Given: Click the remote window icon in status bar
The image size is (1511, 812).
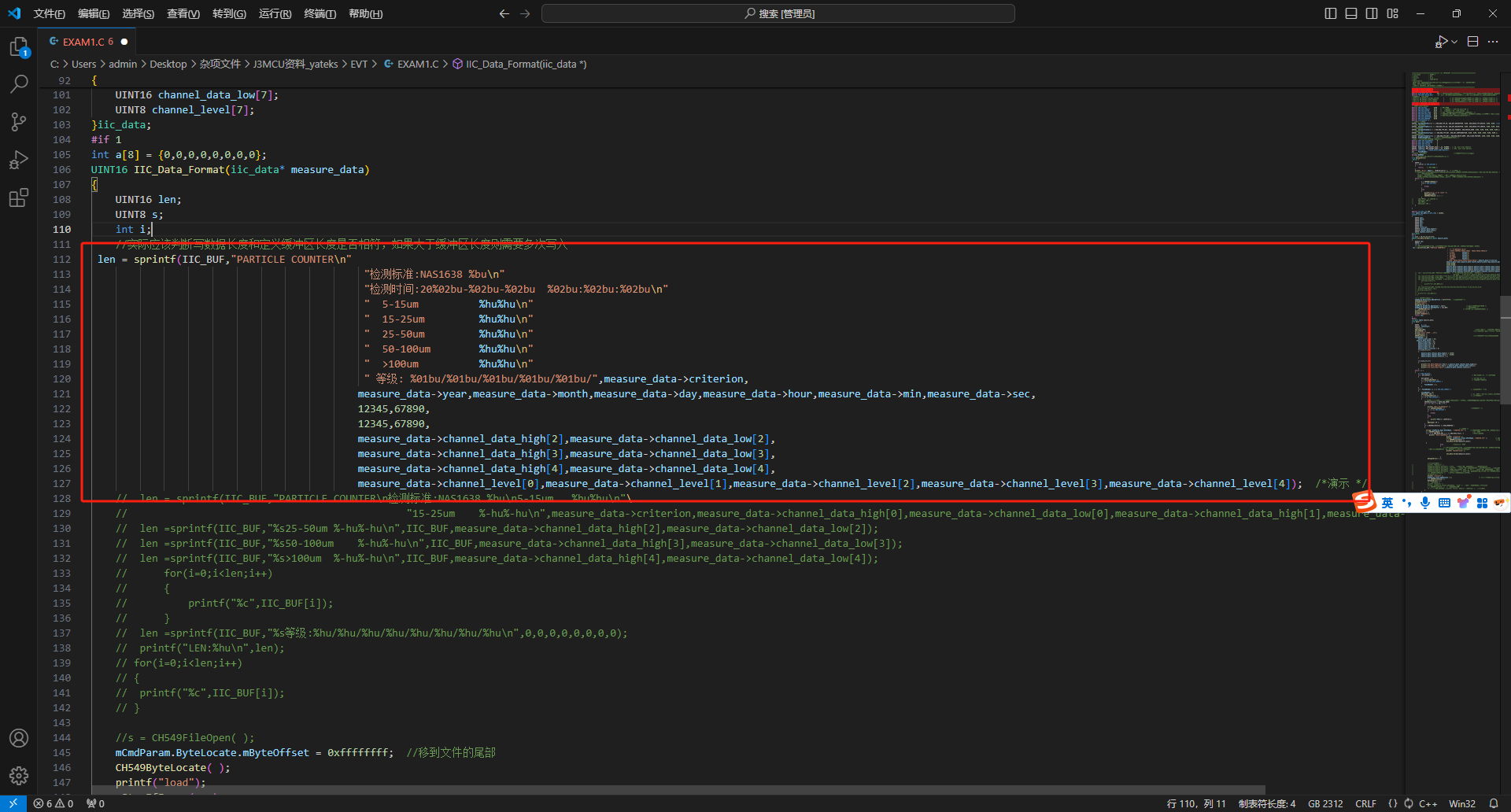Looking at the screenshot, I should (13, 803).
